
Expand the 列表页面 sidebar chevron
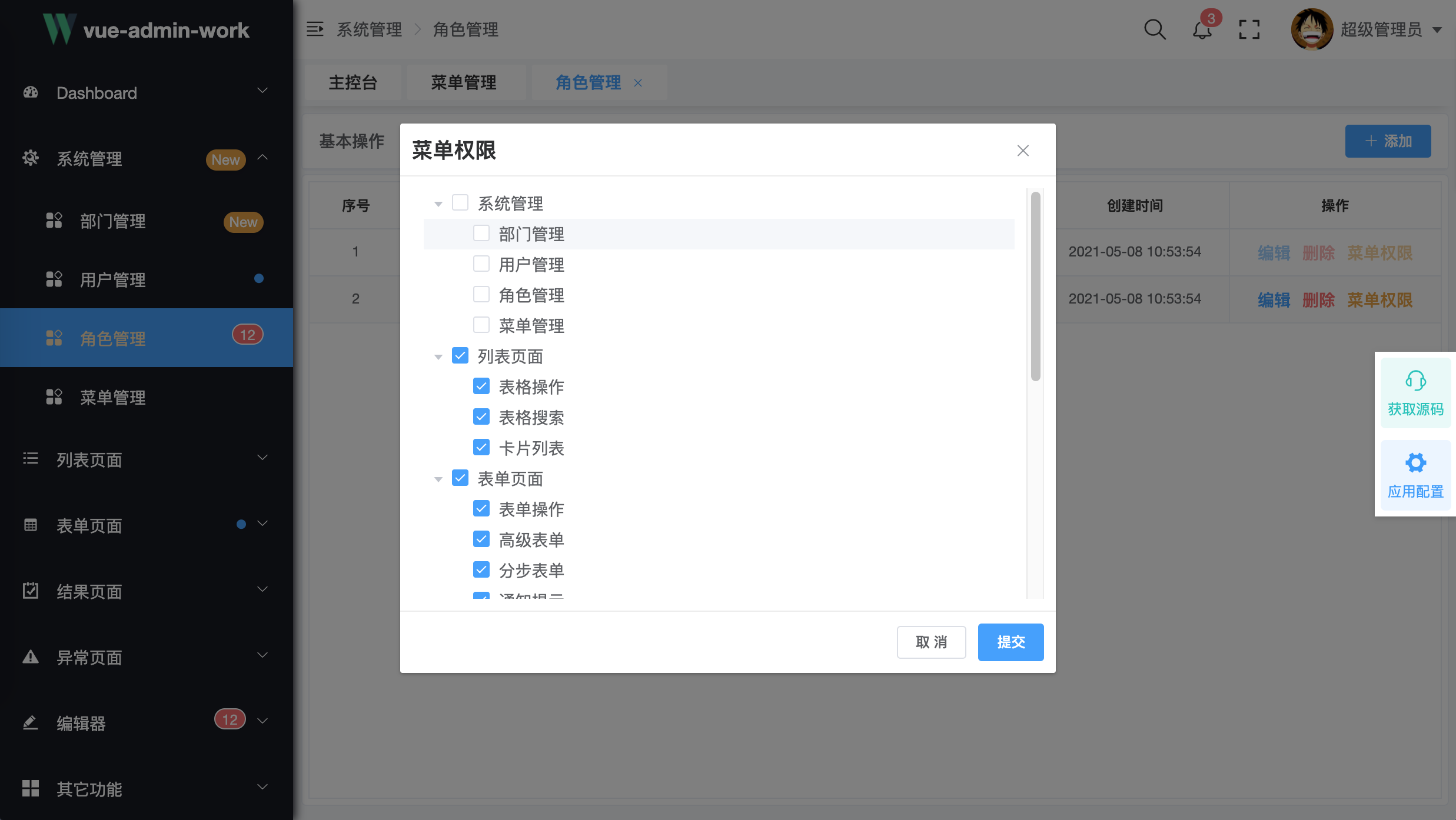(262, 458)
